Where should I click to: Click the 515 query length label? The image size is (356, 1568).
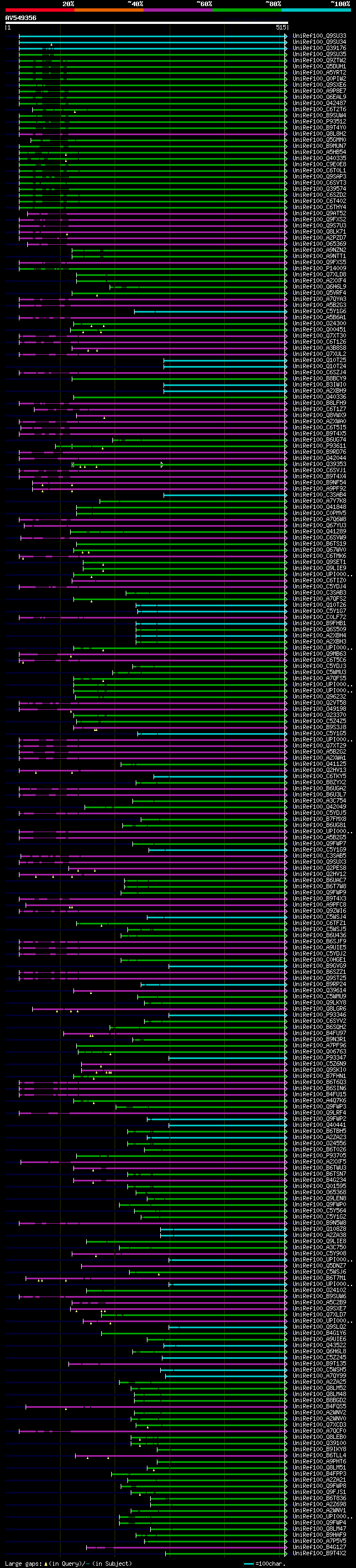(x=280, y=27)
